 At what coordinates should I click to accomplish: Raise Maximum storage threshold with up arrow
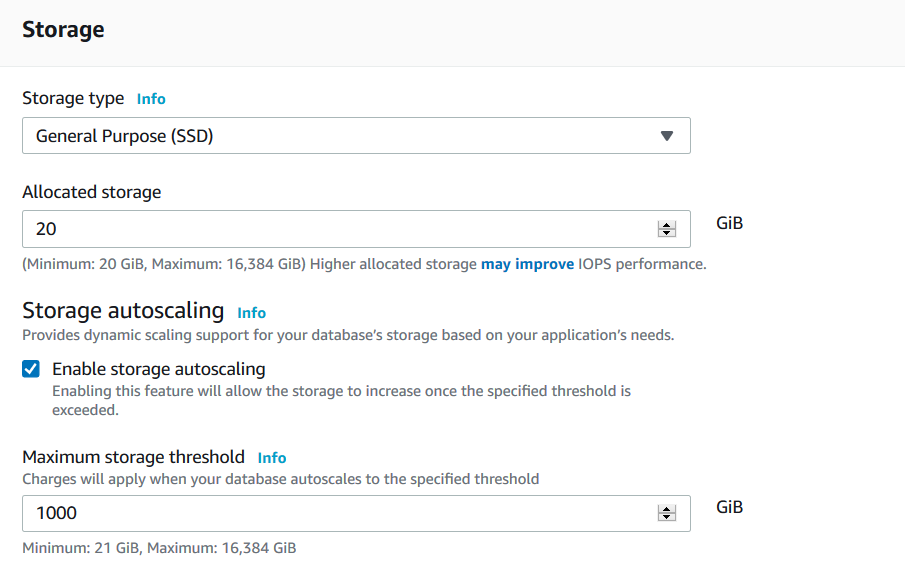click(667, 509)
